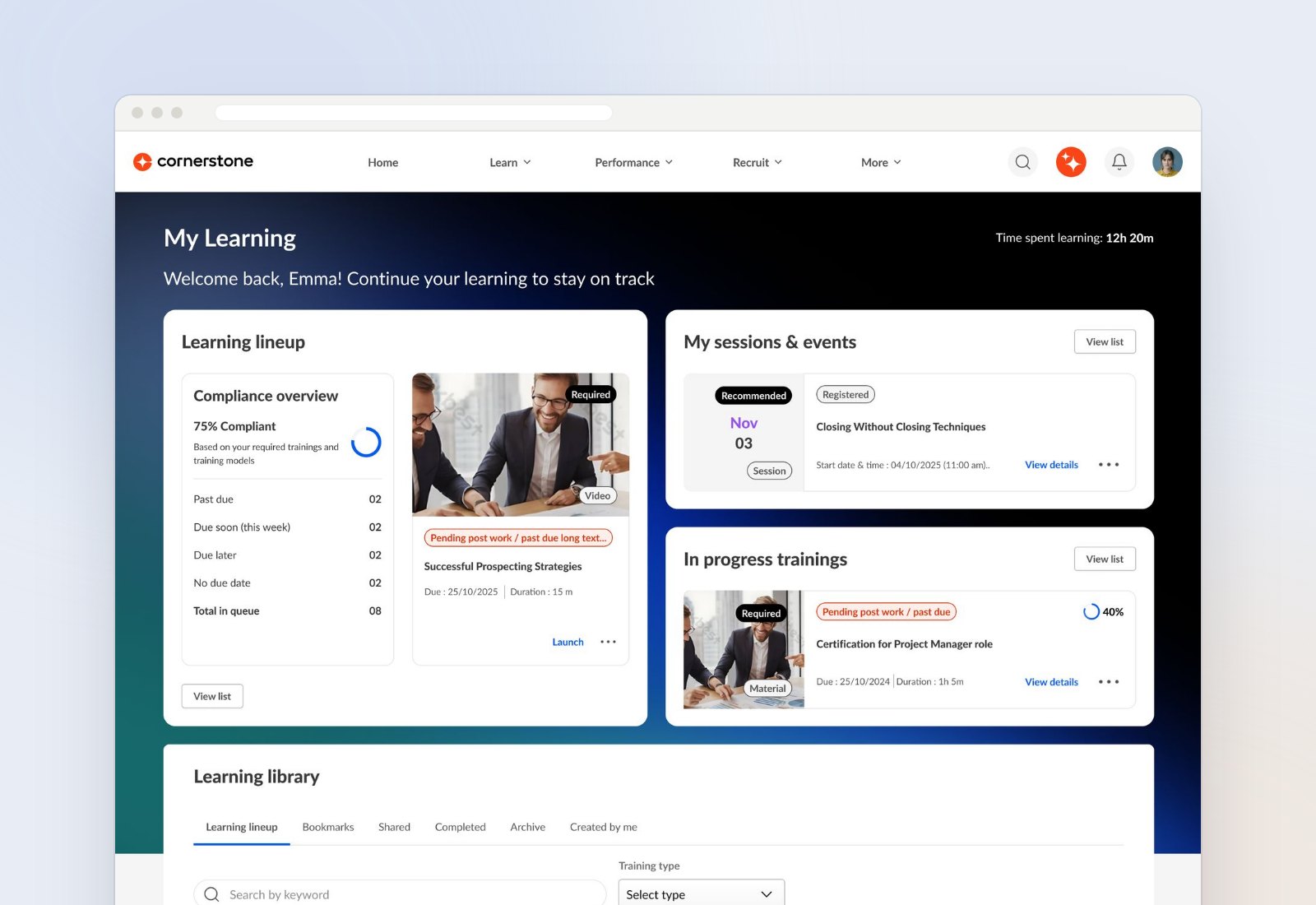Open the orange AI sparkle assistant button
The width and height of the screenshot is (1316, 905).
pos(1071,162)
